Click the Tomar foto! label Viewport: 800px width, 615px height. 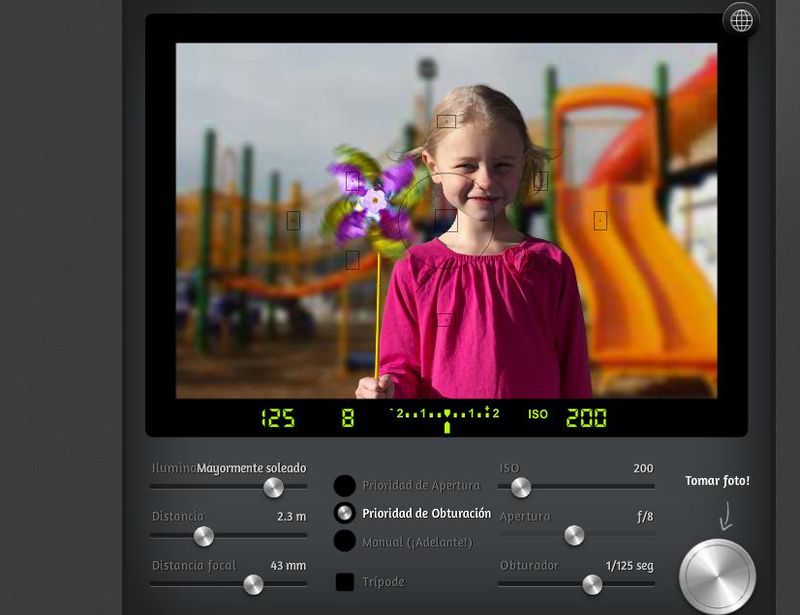click(x=717, y=481)
